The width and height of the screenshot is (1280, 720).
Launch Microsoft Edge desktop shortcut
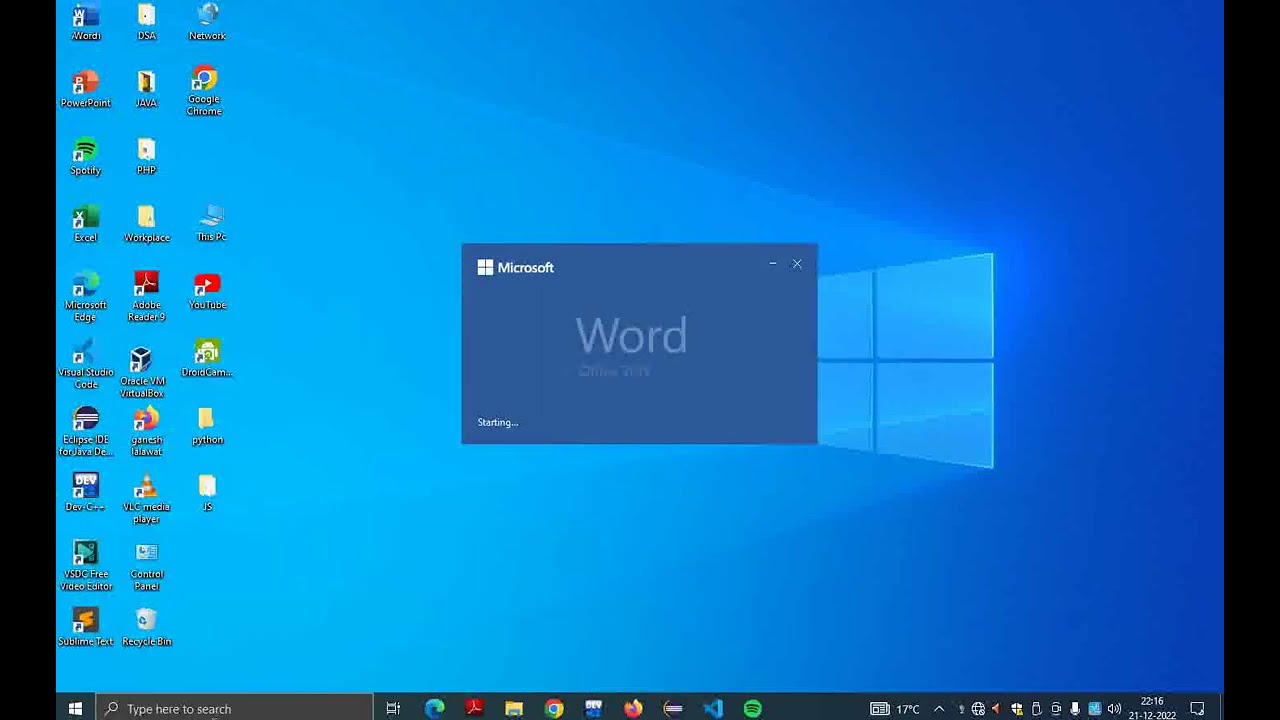tap(86, 296)
